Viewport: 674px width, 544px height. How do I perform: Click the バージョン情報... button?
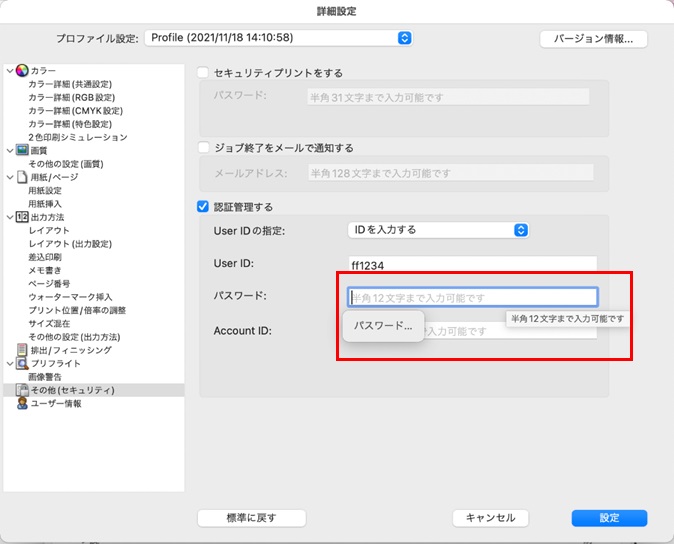click(x=593, y=39)
